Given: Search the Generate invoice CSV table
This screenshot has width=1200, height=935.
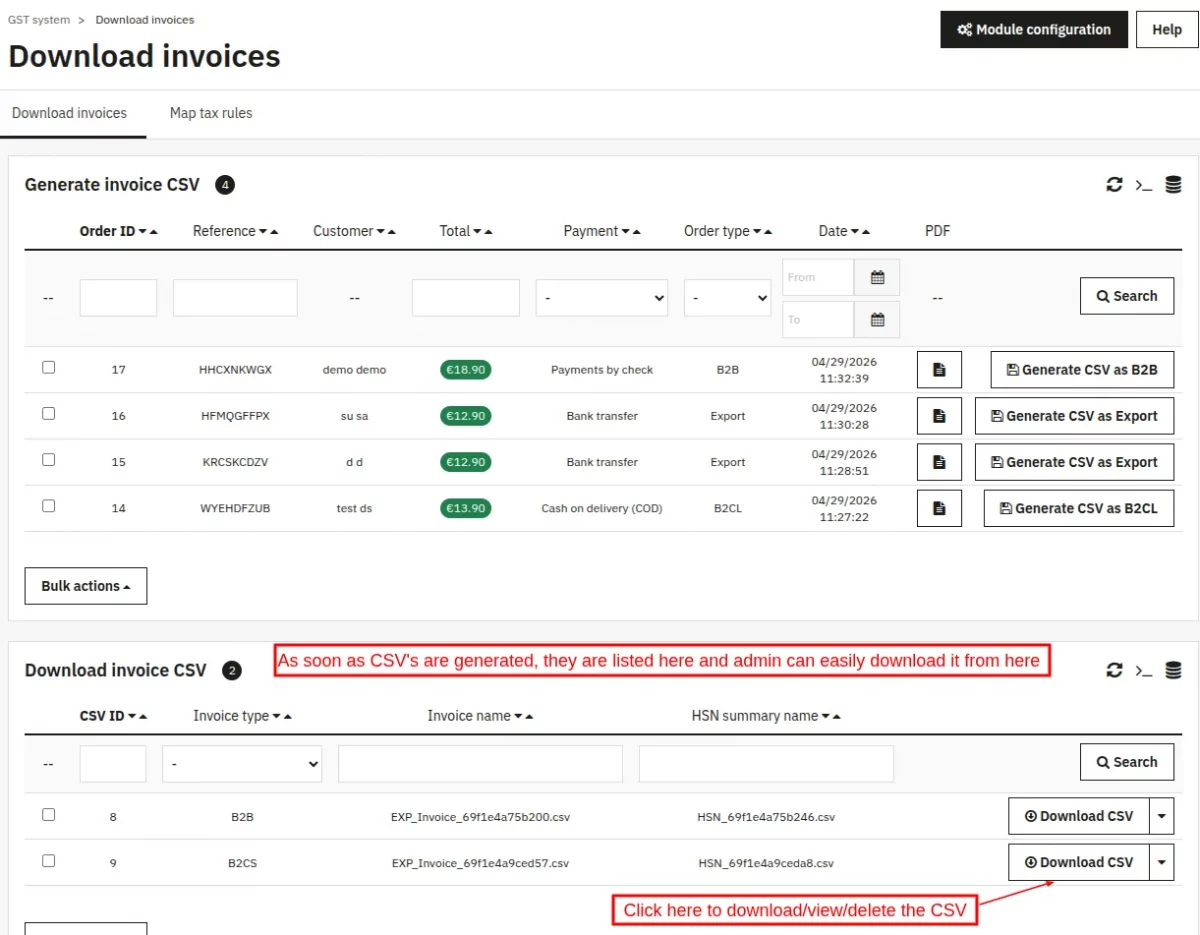Looking at the screenshot, I should pyautogui.click(x=1127, y=296).
